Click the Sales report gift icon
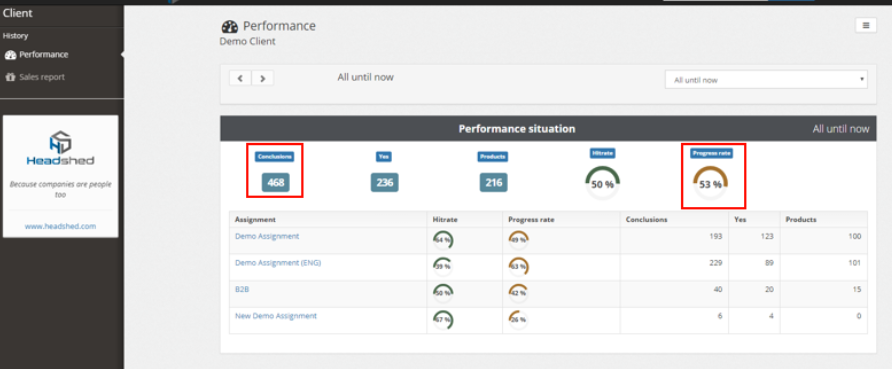892x369 pixels. [x=10, y=77]
